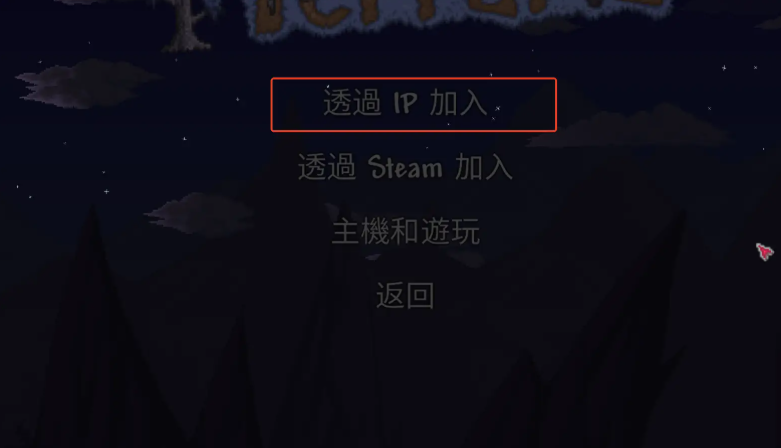The height and width of the screenshot is (448, 781).
Task: Click the small cloud left of 主機和遊玩
Action: click(199, 213)
